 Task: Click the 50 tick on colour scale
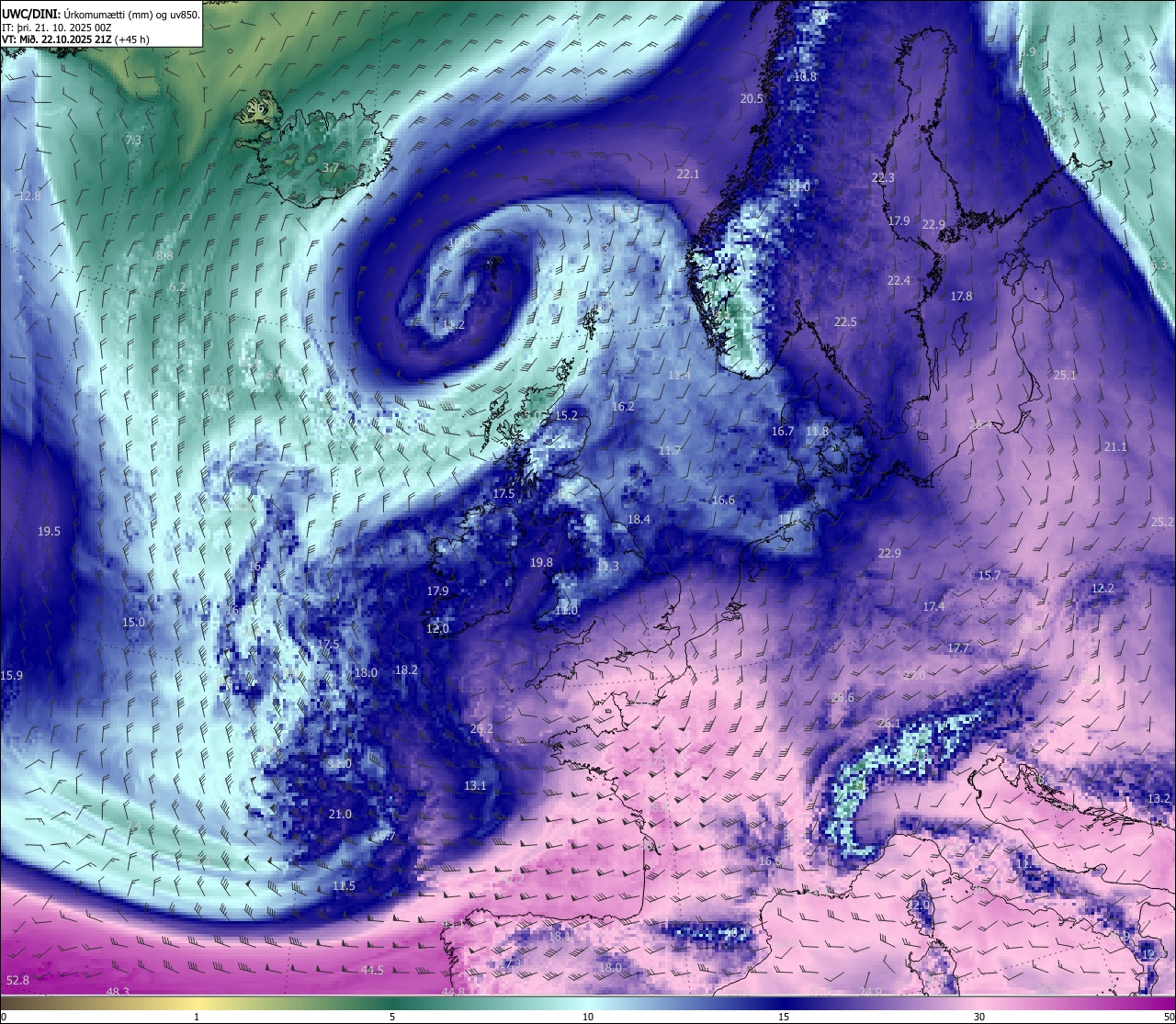coord(1169,1017)
